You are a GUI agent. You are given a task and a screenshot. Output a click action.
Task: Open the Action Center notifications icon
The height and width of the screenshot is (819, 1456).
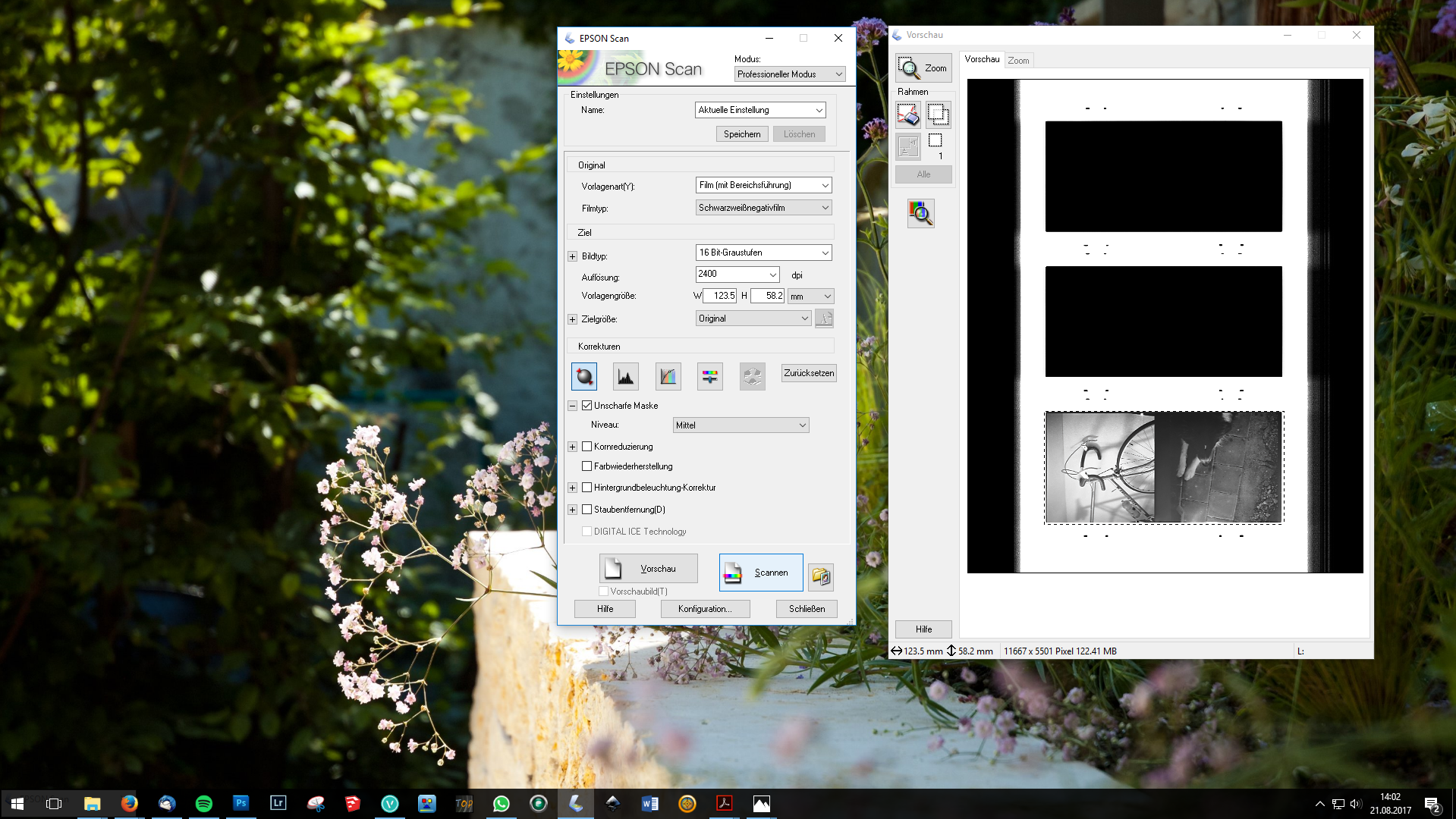coord(1432,804)
